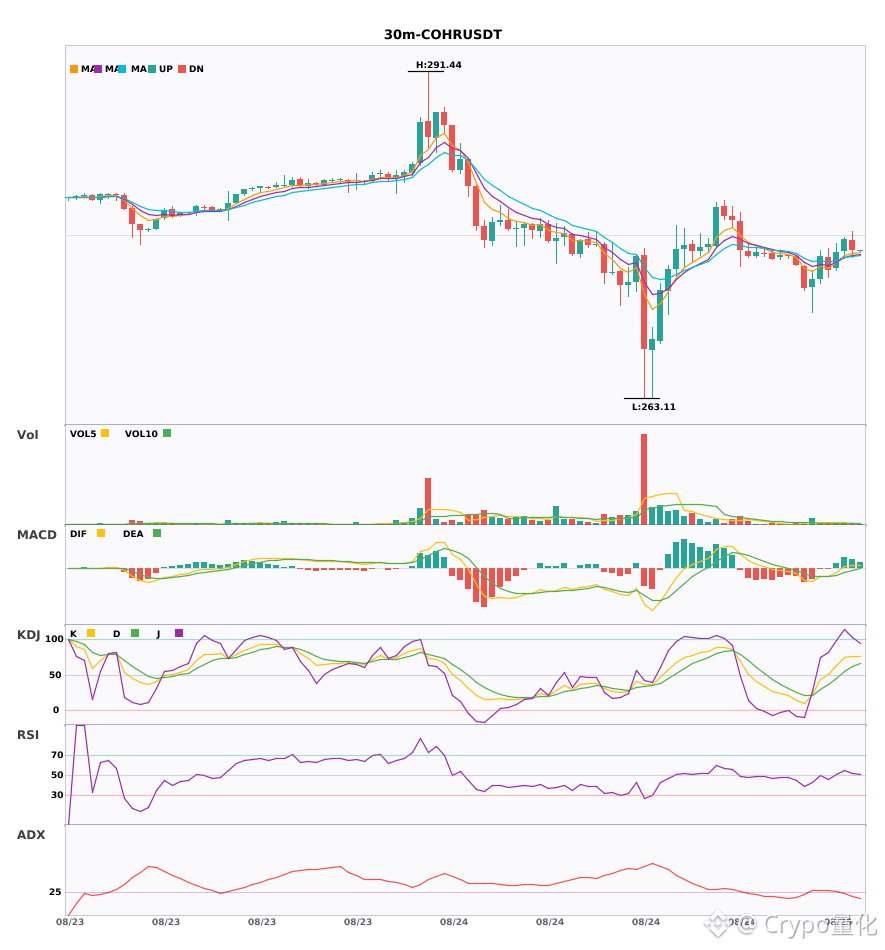This screenshot has width=885, height=950.
Task: Click the yellow VOL5 legend swatch
Action: coord(105,433)
